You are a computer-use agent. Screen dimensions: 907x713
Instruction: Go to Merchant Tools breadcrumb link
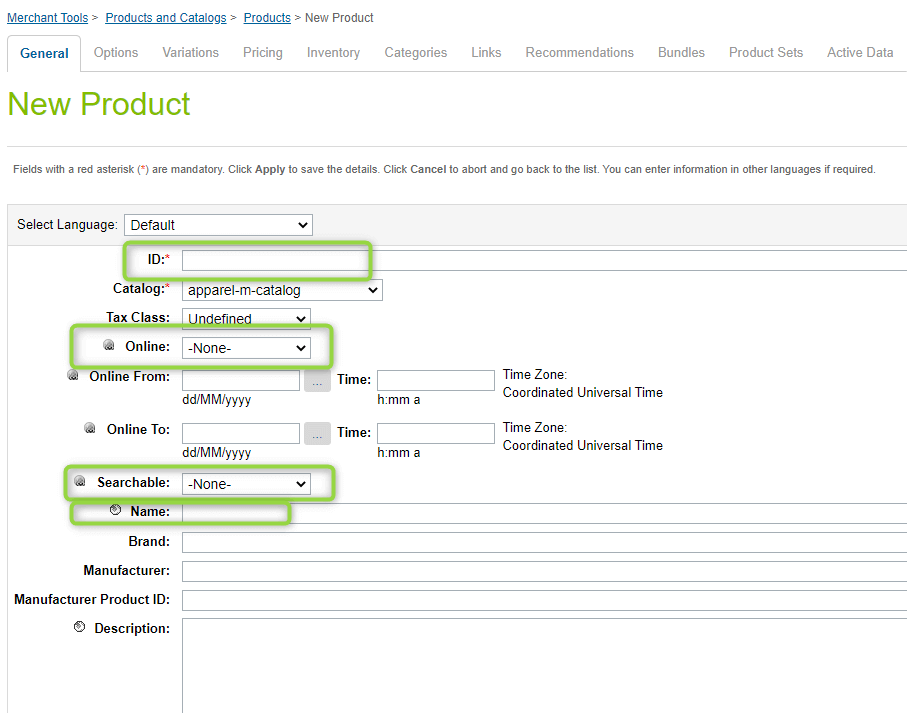click(47, 18)
